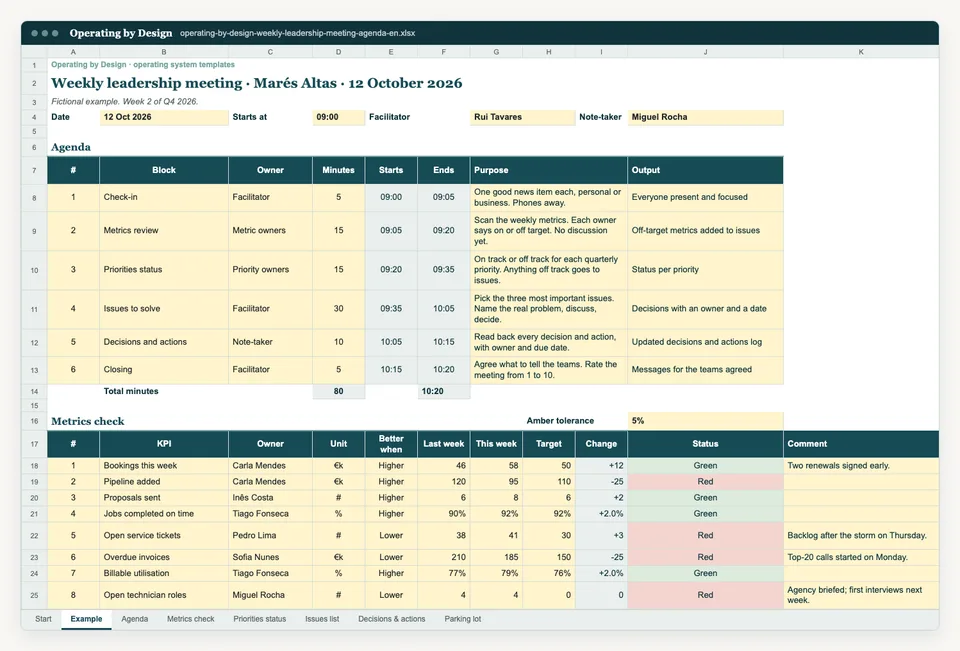Select 'Open service tickets' KPI cell
This screenshot has width=960, height=651.
(x=163, y=535)
